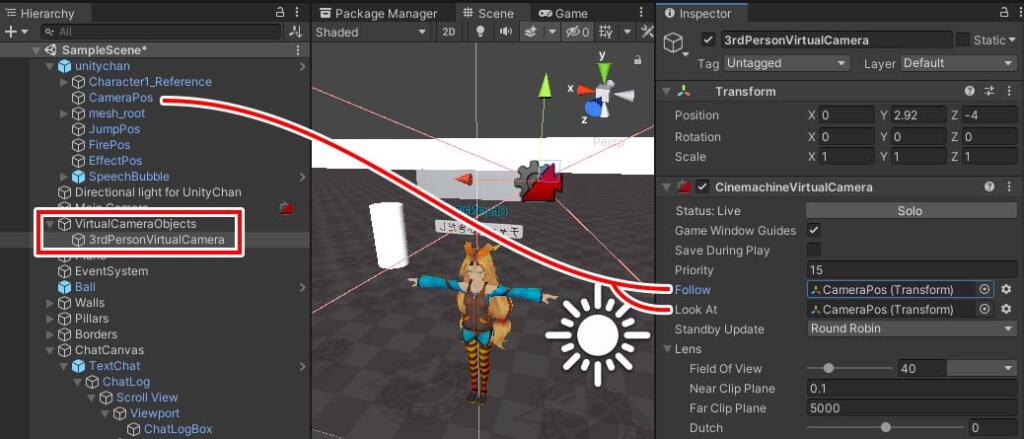Image resolution: width=1024 pixels, height=439 pixels.
Task: Select the EventSystem object in Hierarchy
Action: [111, 271]
